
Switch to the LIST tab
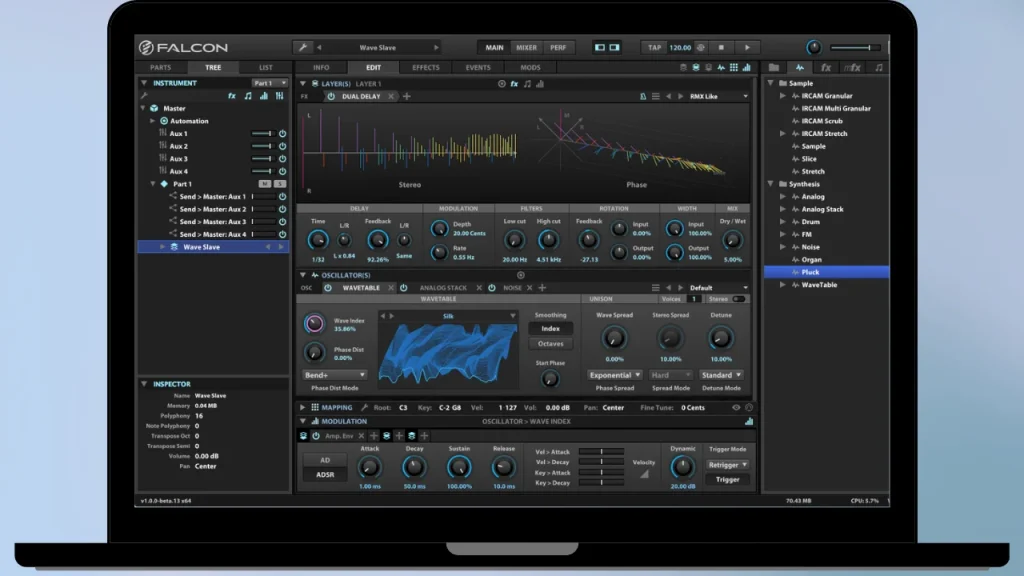coord(265,67)
